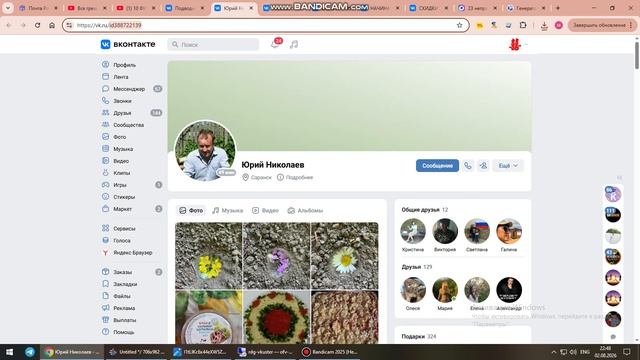The image size is (640, 360).
Task: Click the Саранск city link
Action: [x=257, y=178]
